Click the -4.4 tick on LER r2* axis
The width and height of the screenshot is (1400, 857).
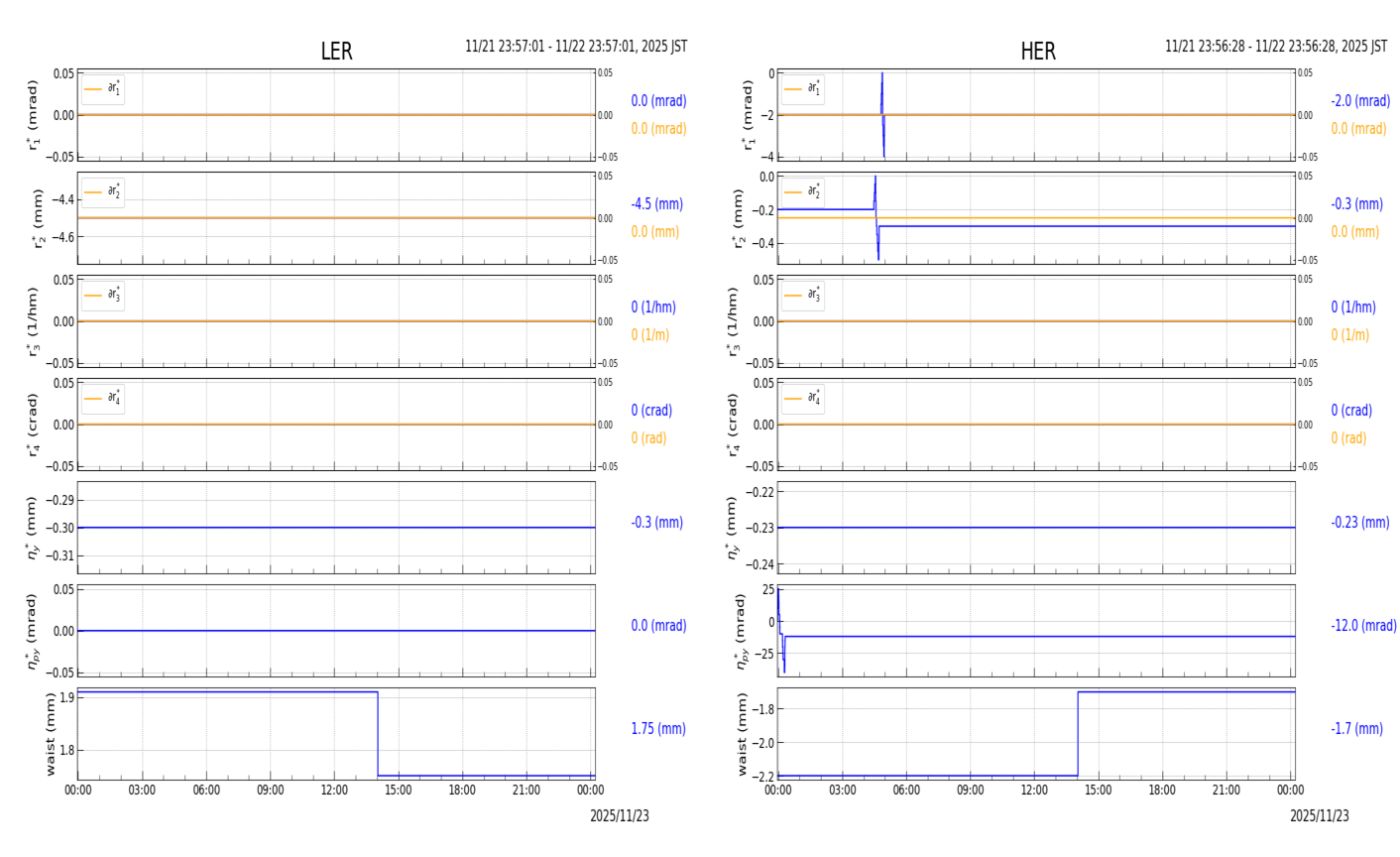[61, 199]
